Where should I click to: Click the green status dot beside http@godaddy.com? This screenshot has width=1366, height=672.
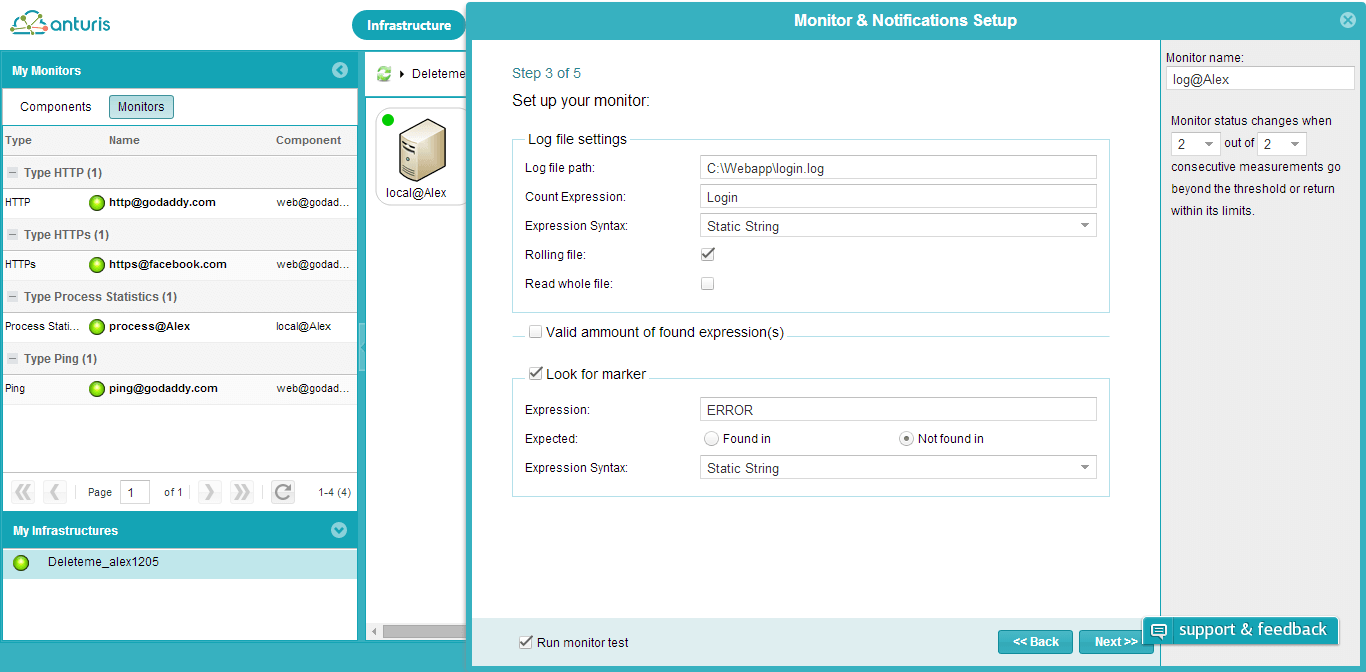tap(97, 202)
